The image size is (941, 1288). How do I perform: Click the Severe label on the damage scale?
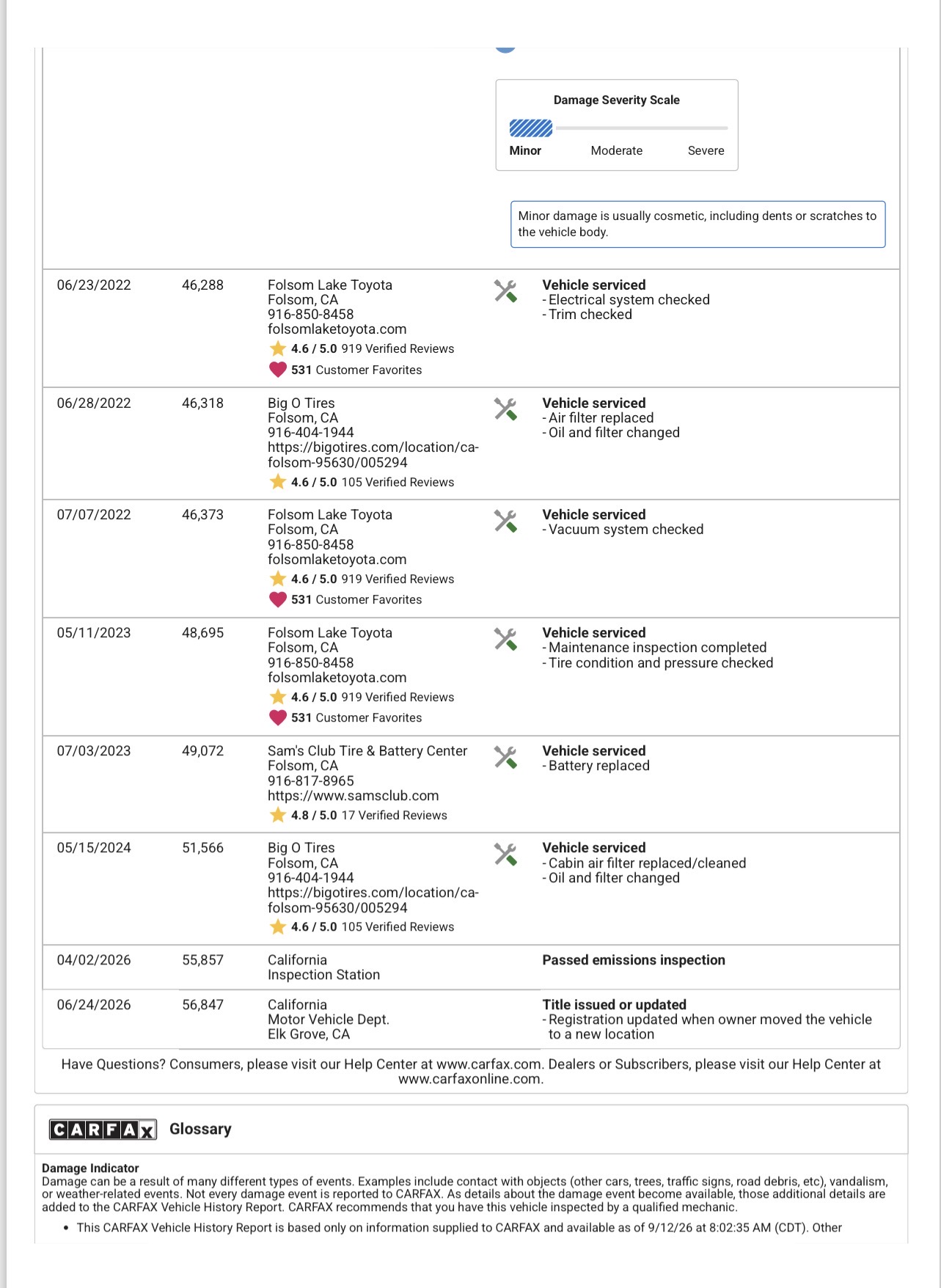706,150
